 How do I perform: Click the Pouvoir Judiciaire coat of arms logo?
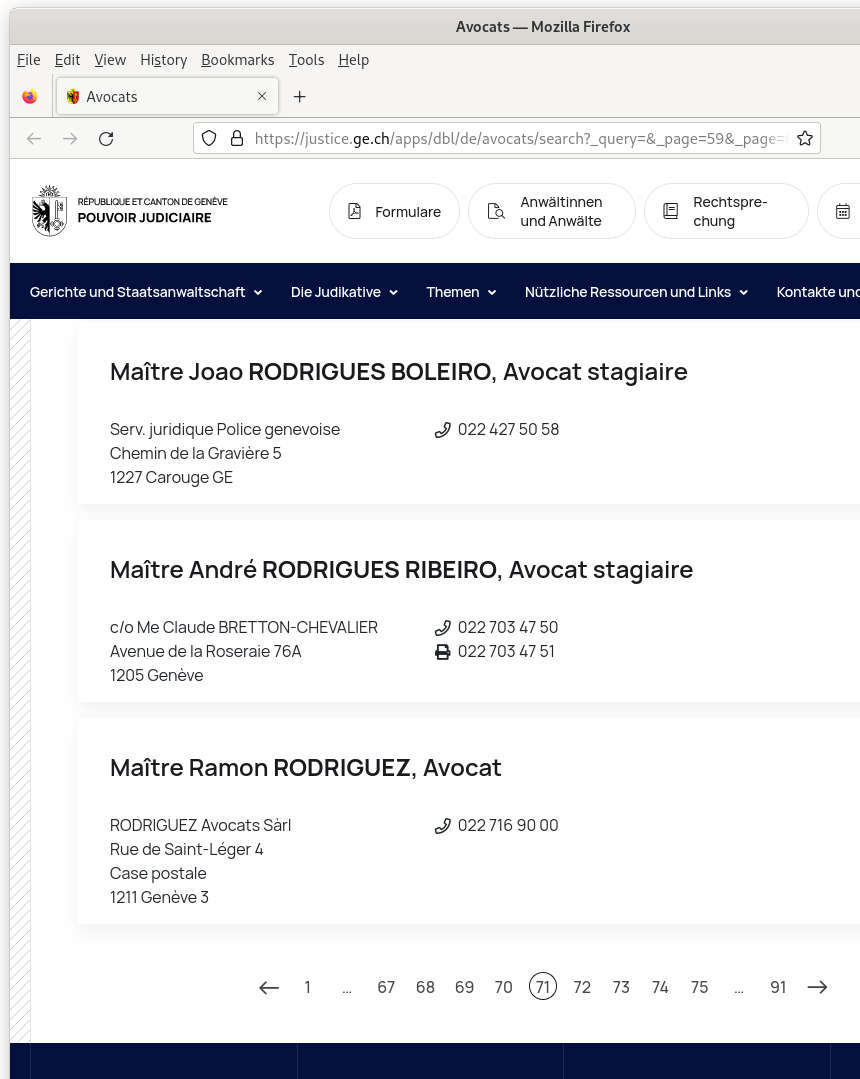coord(49,211)
